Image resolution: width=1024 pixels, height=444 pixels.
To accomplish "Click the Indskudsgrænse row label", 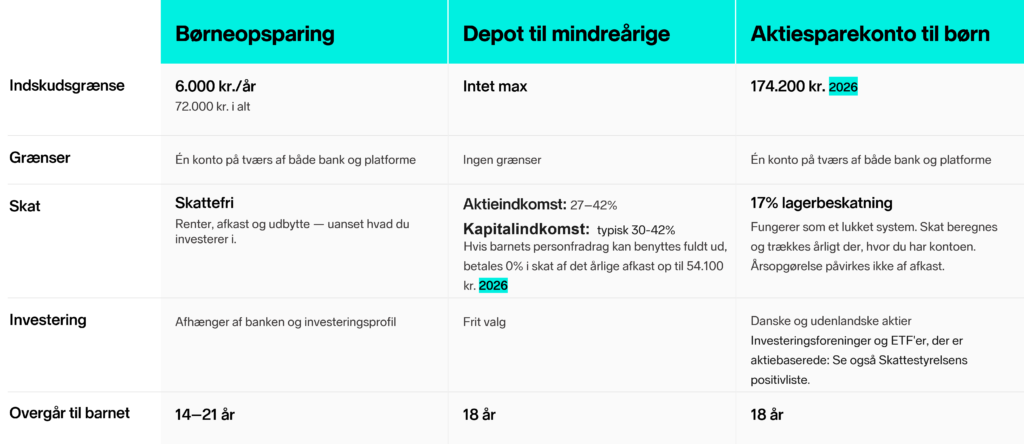I will [x=67, y=86].
